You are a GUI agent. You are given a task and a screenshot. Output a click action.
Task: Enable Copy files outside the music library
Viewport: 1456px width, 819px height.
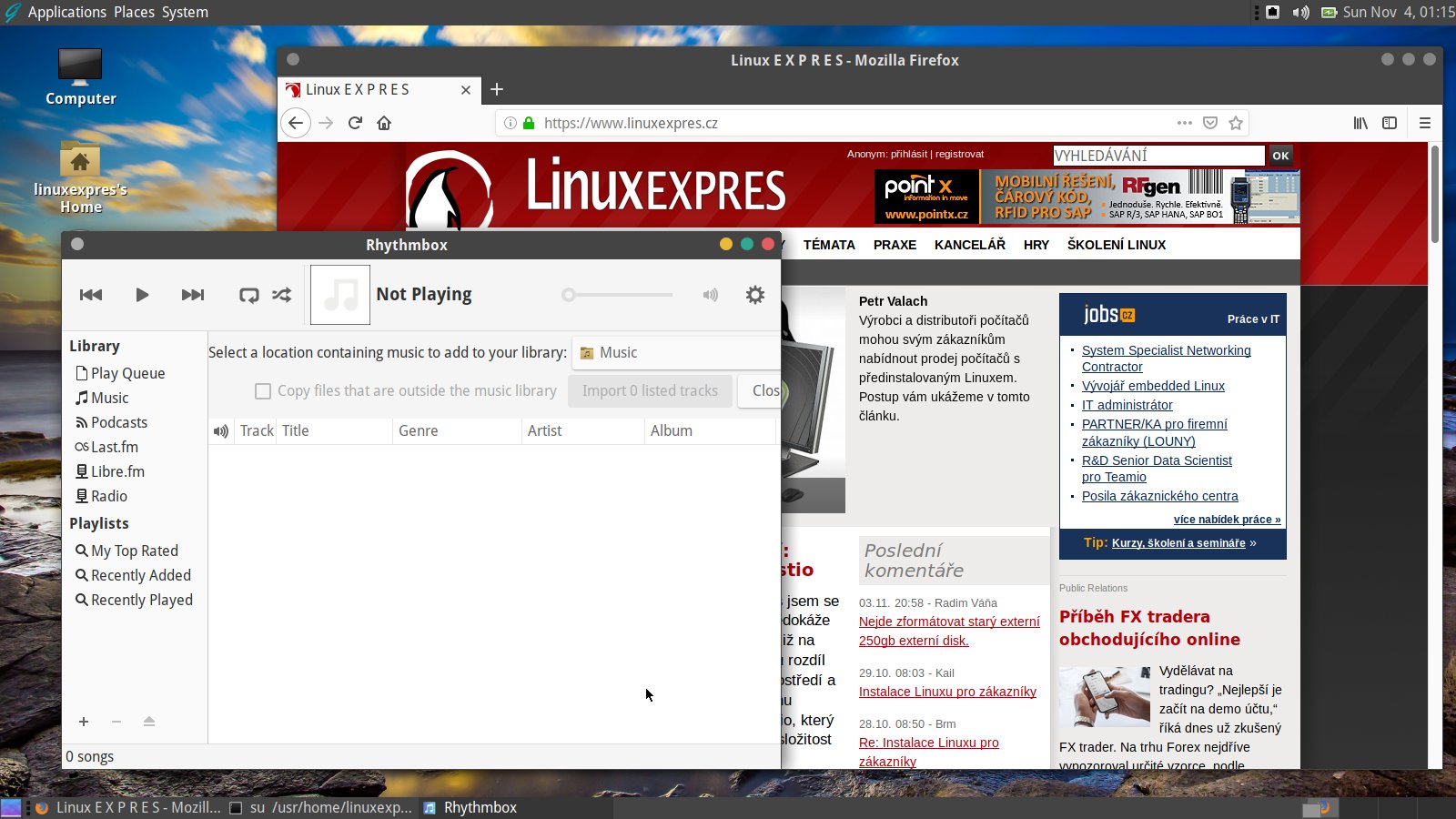263,391
